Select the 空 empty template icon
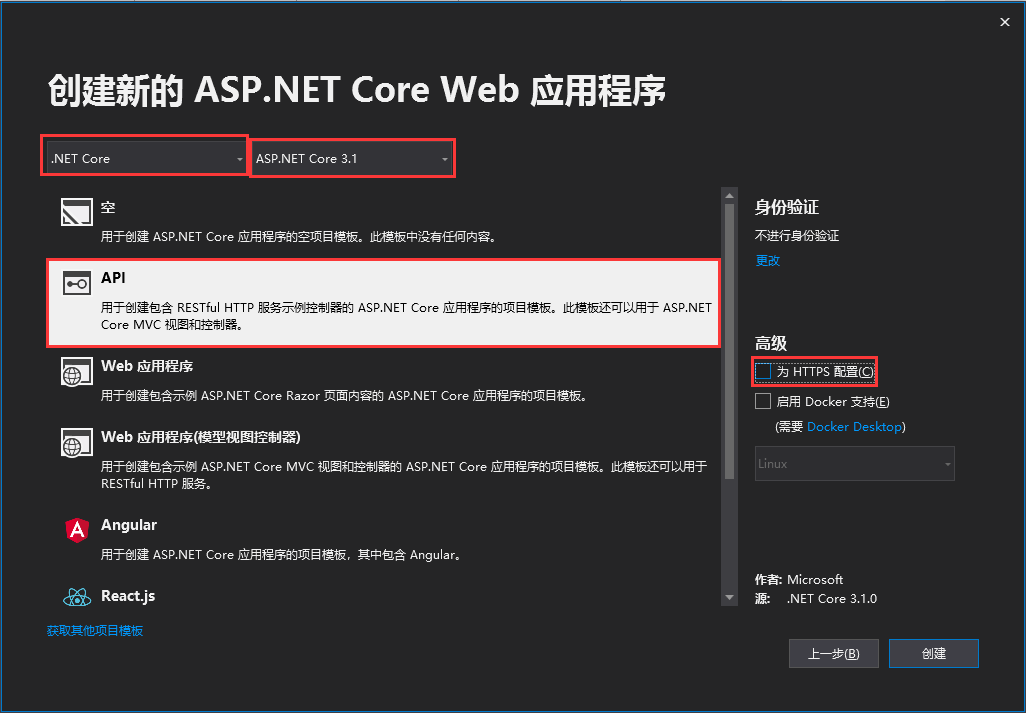 click(x=76, y=211)
